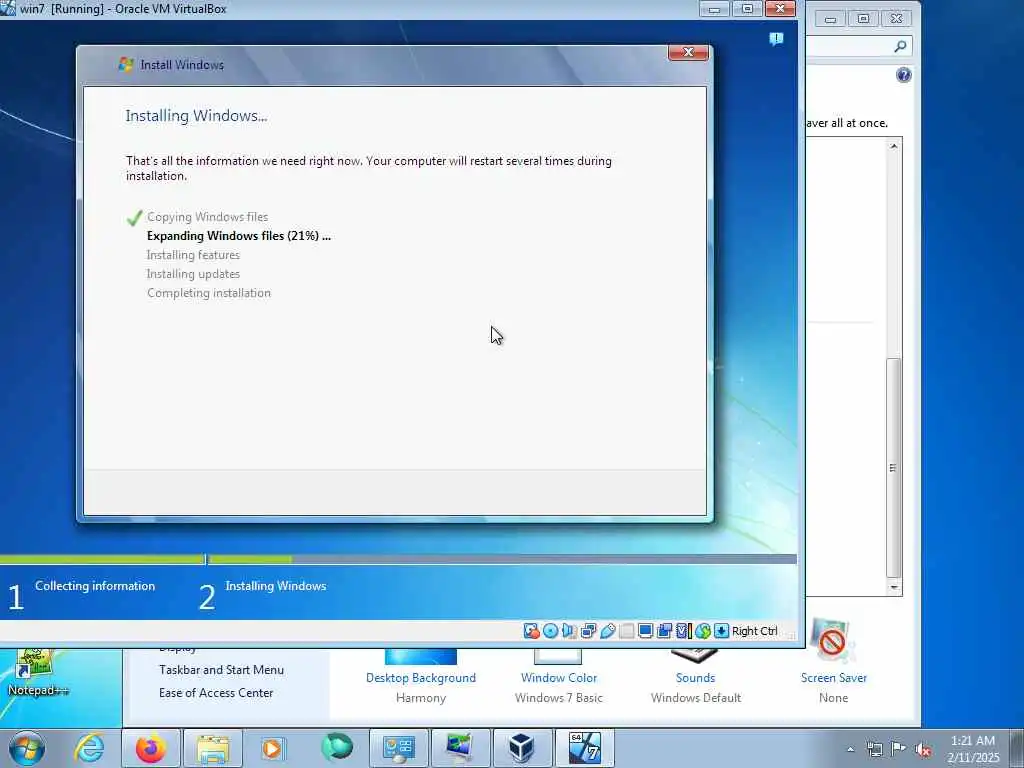The height and width of the screenshot is (768, 1024).
Task: Click the 'Collecting information' stage label
Action: point(95,586)
